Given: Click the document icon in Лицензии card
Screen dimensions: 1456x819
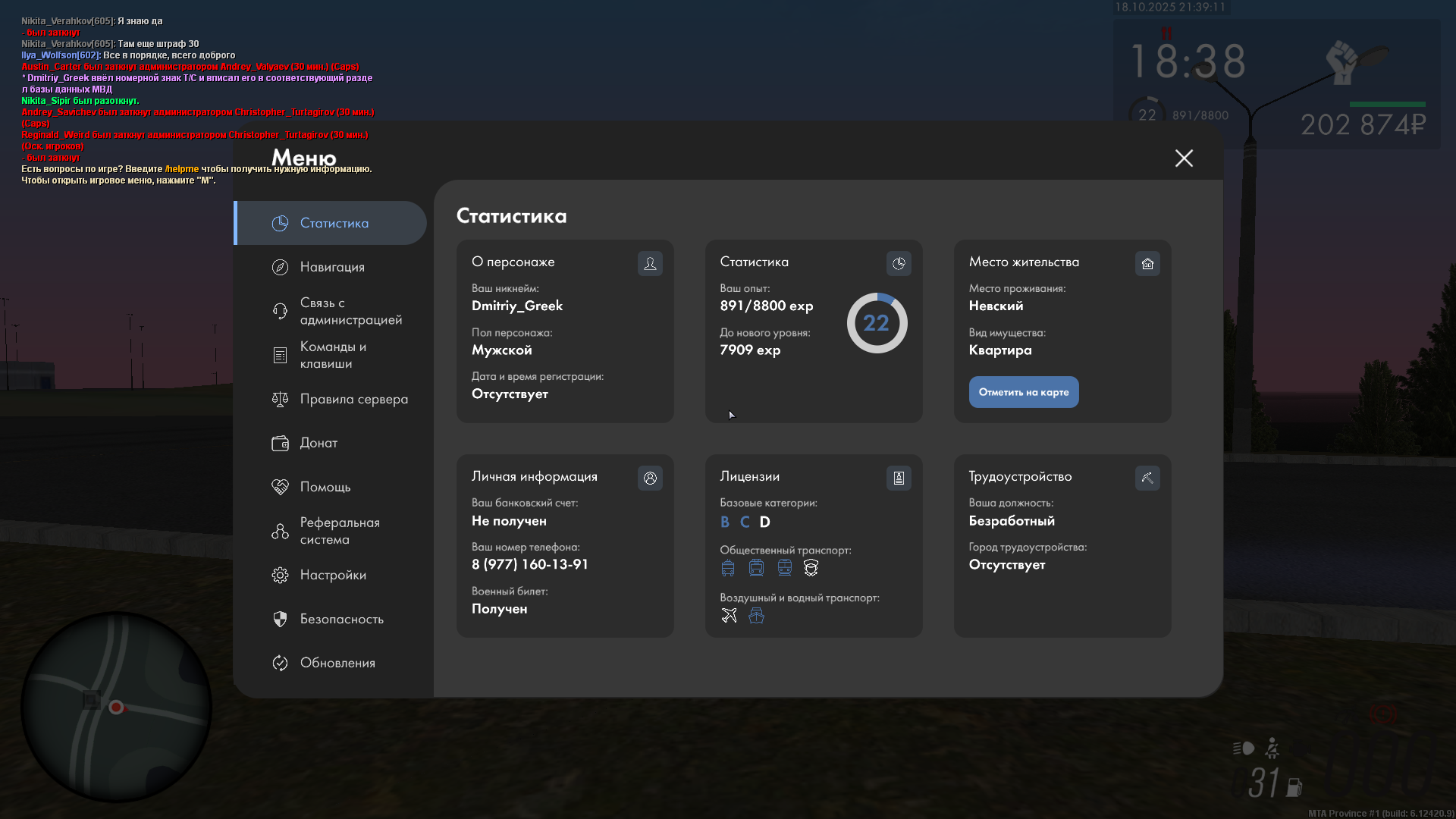Looking at the screenshot, I should coord(899,478).
